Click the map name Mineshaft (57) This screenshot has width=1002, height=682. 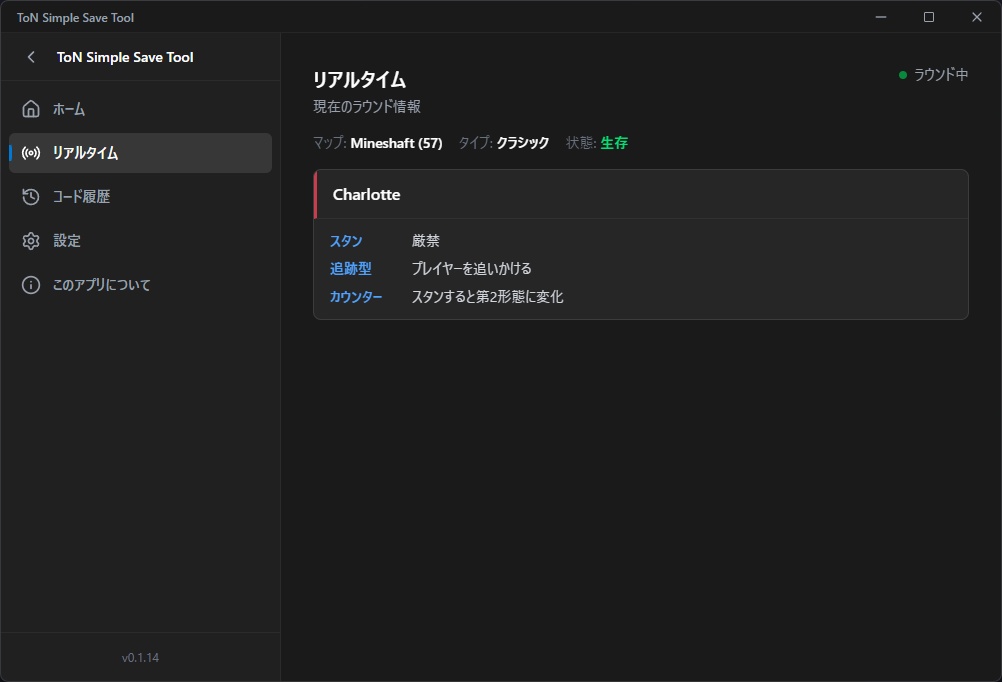[x=396, y=143]
